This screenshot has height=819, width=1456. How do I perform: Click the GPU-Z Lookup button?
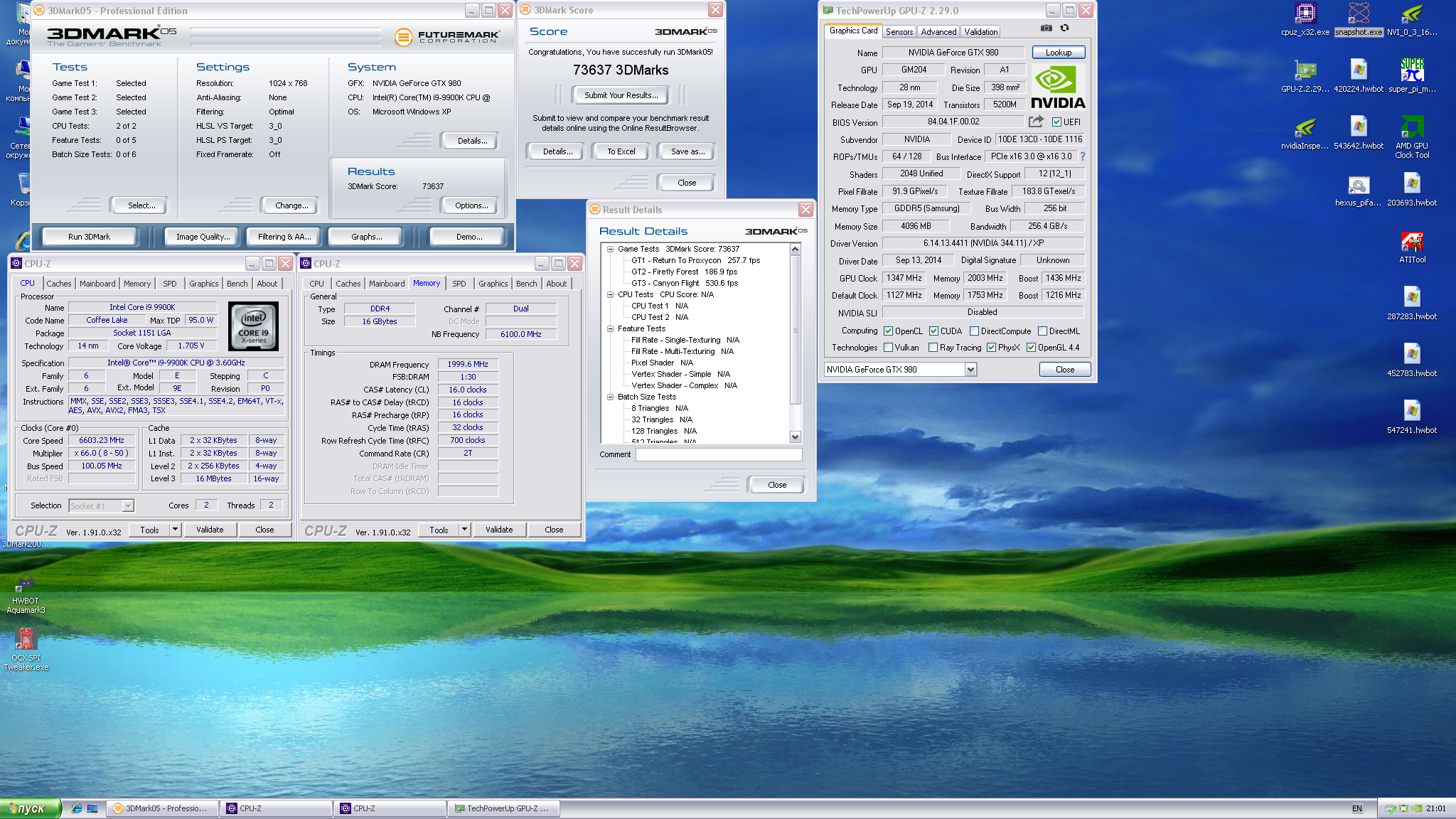[1059, 53]
